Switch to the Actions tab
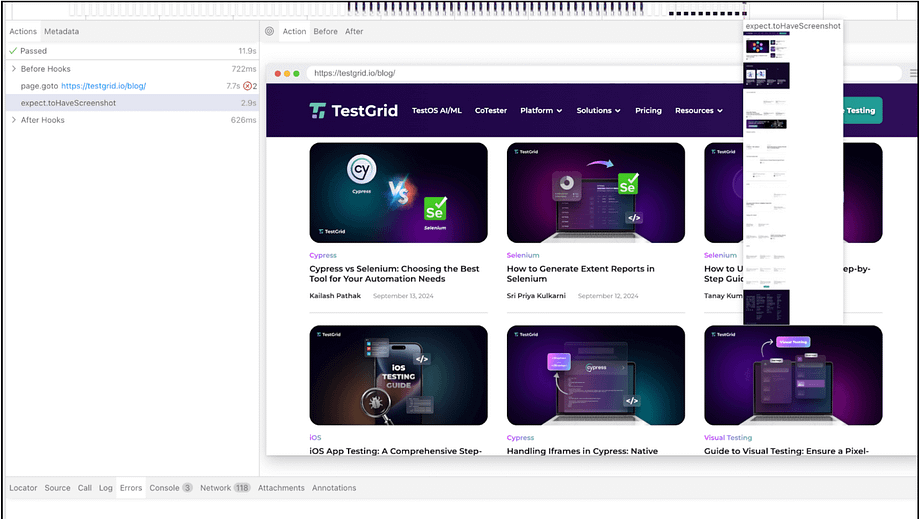919x519 pixels. click(23, 31)
